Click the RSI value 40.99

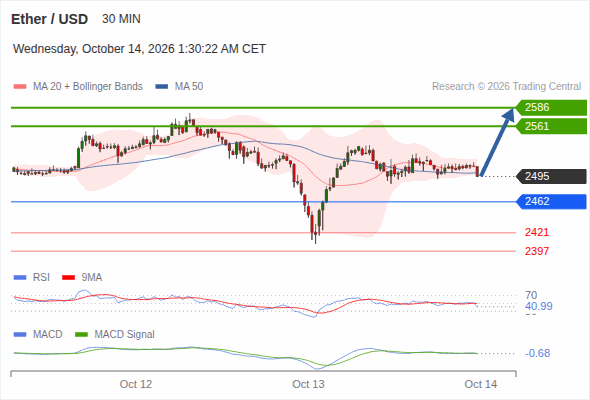tap(539, 306)
